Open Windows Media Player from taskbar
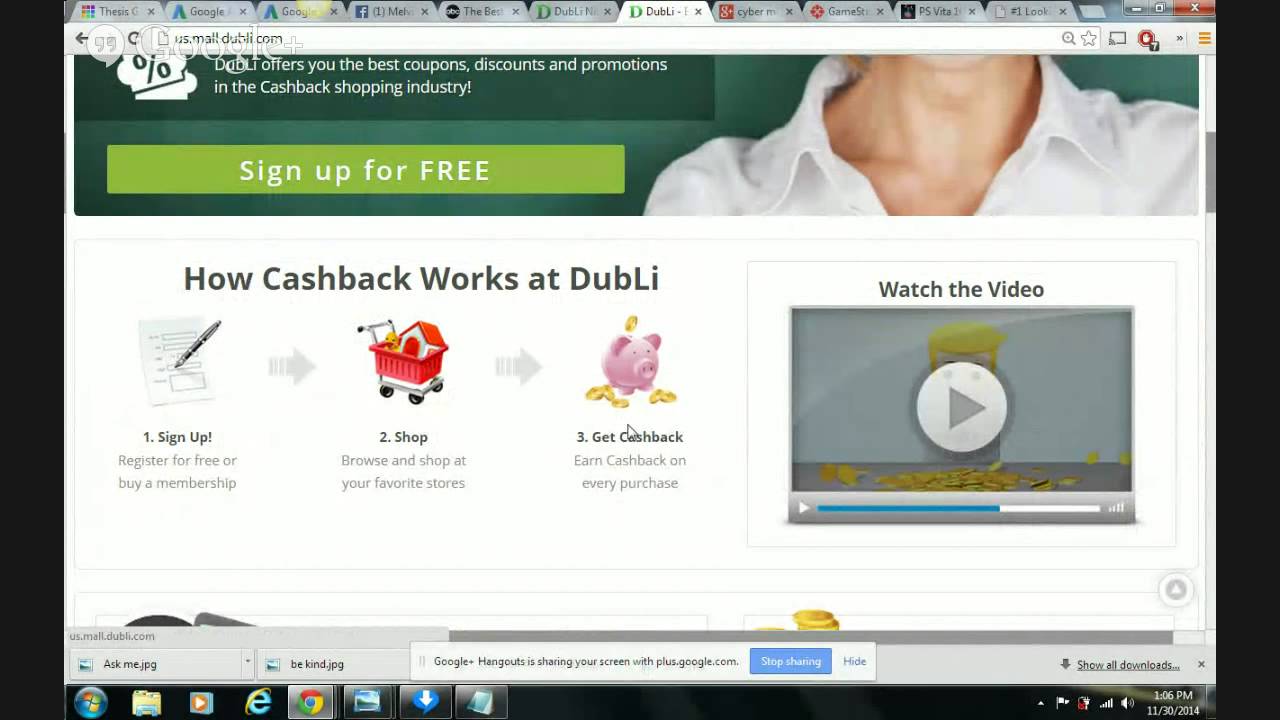Screen dimensions: 1280x720 pos(201,703)
